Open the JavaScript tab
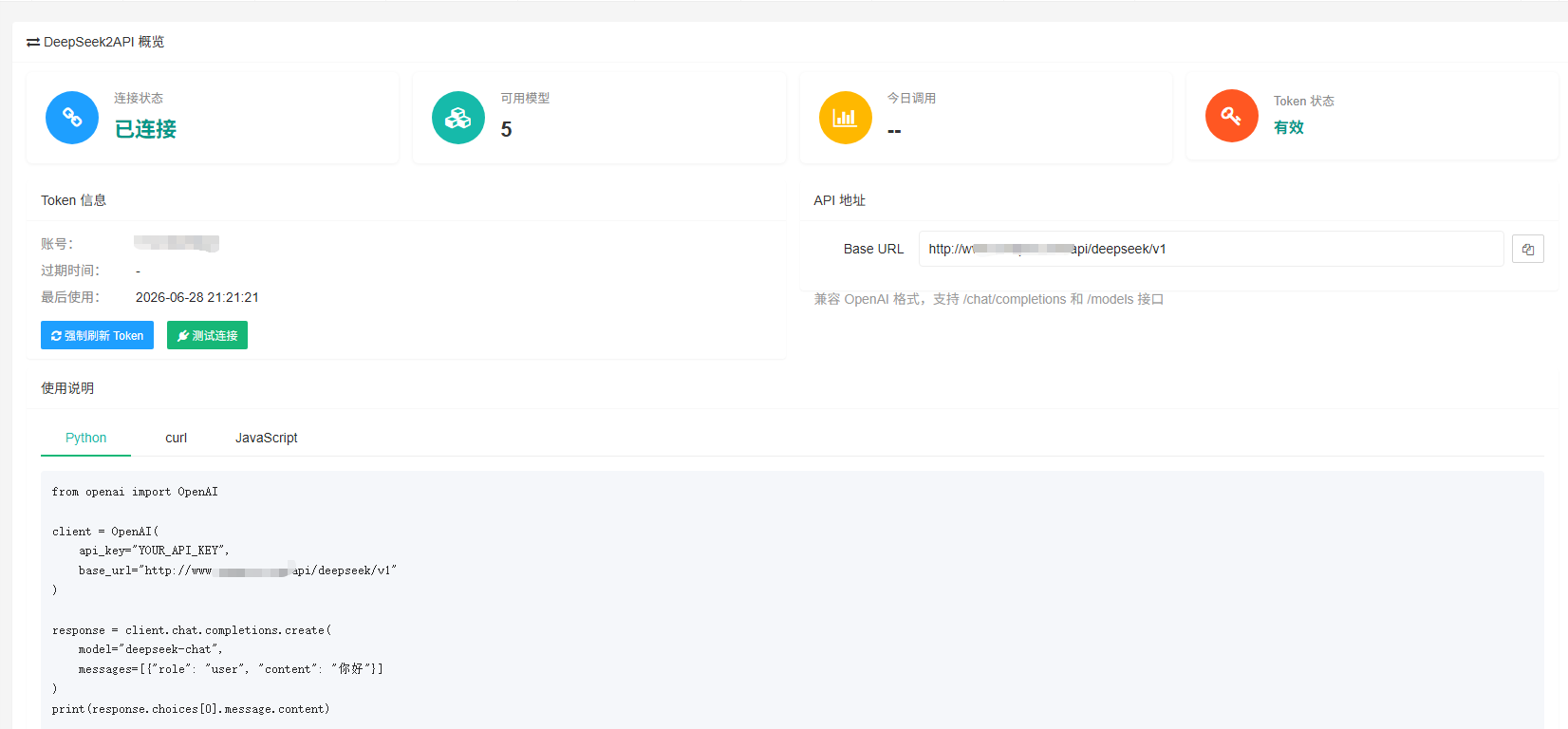The image size is (1568, 729). pyautogui.click(x=267, y=438)
